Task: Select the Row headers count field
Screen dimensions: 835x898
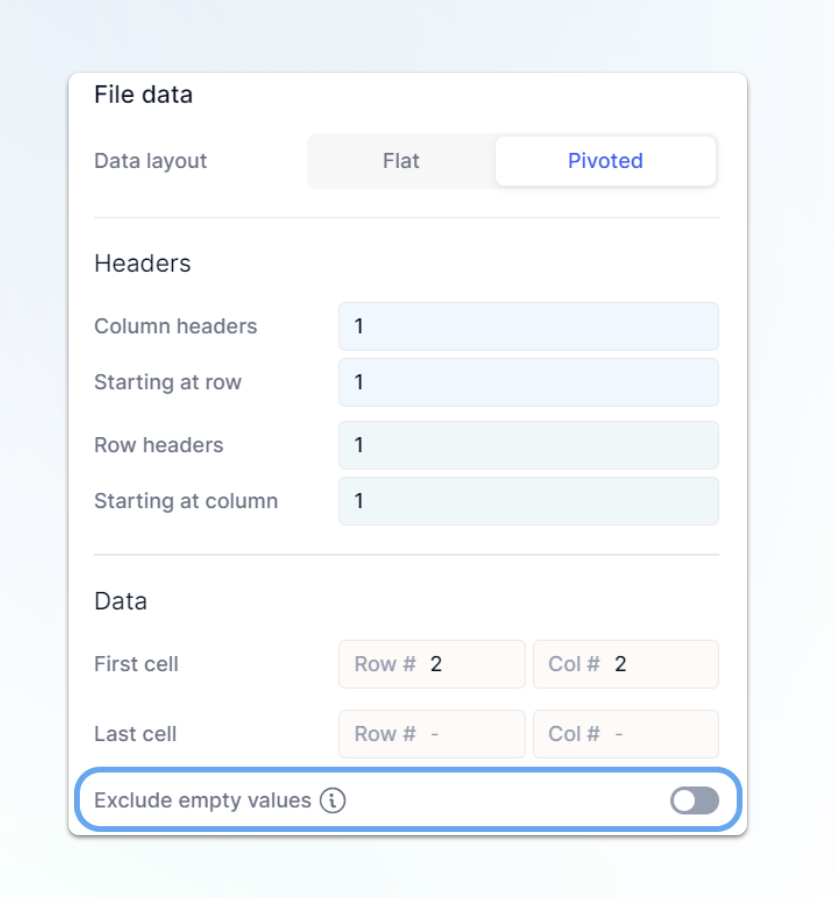Action: pos(529,445)
